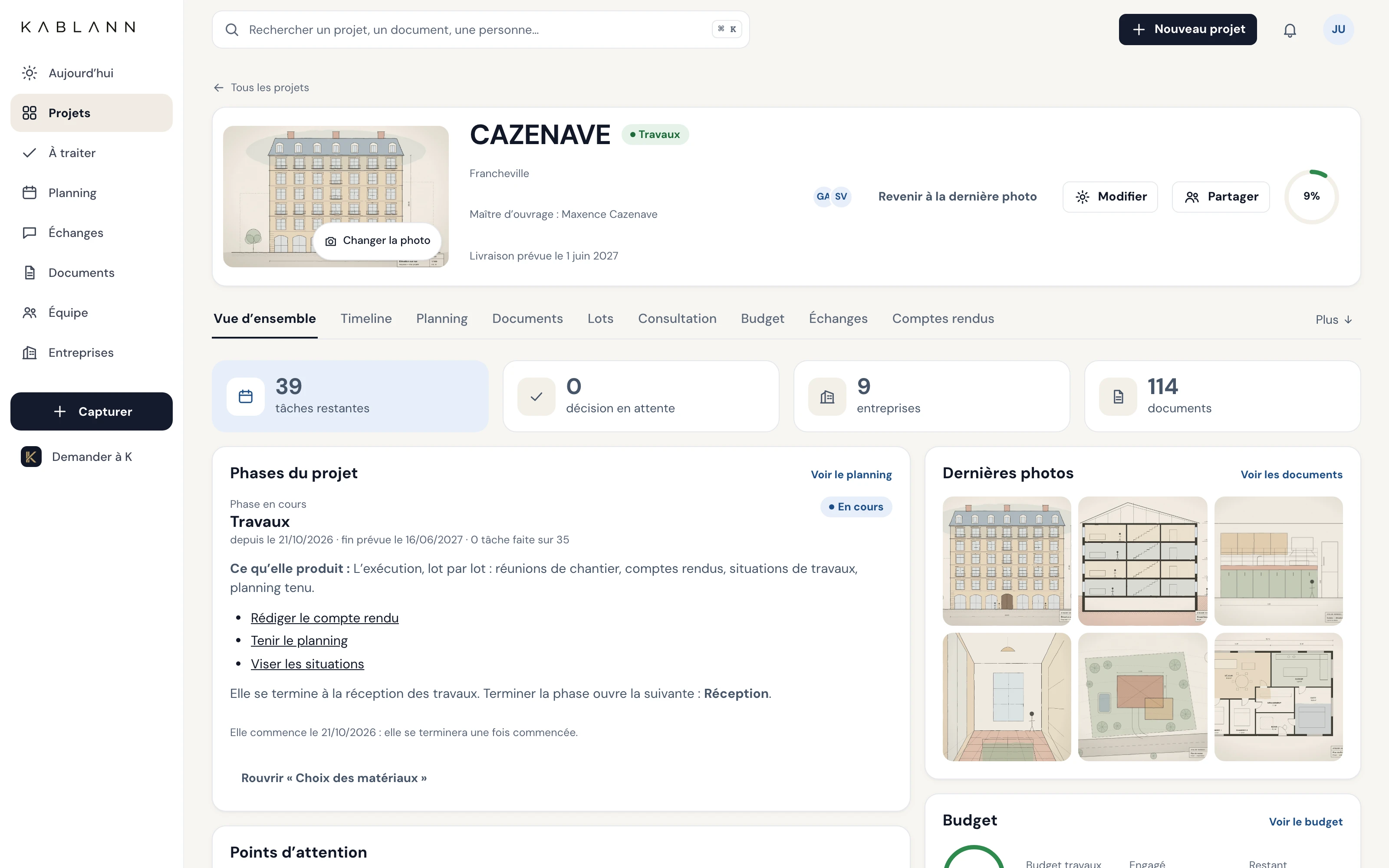Screen dimensions: 1389x868
Task: Open Équipe in sidebar
Action: pyautogui.click(x=91, y=312)
